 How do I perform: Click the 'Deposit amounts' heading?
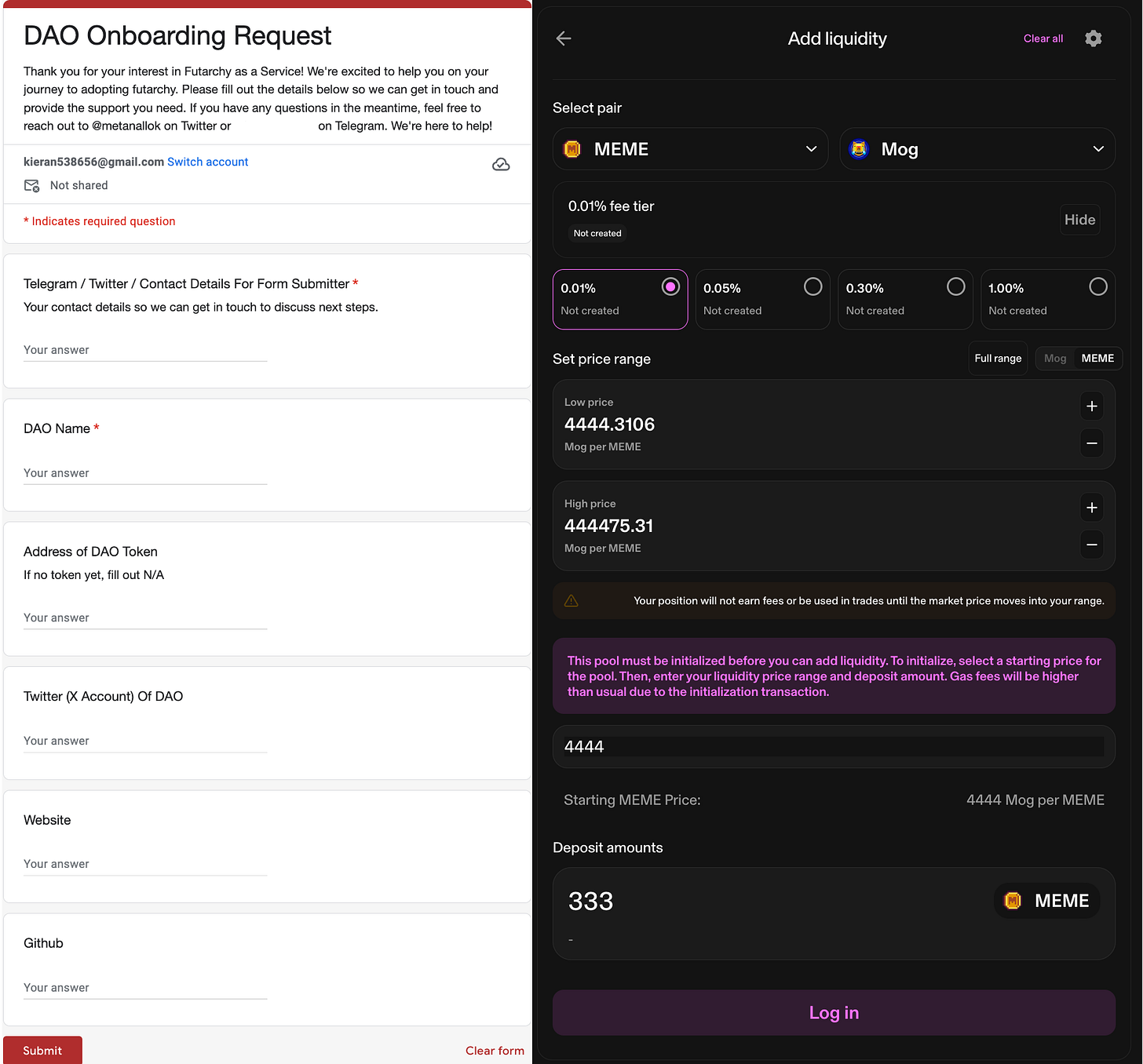click(x=608, y=847)
